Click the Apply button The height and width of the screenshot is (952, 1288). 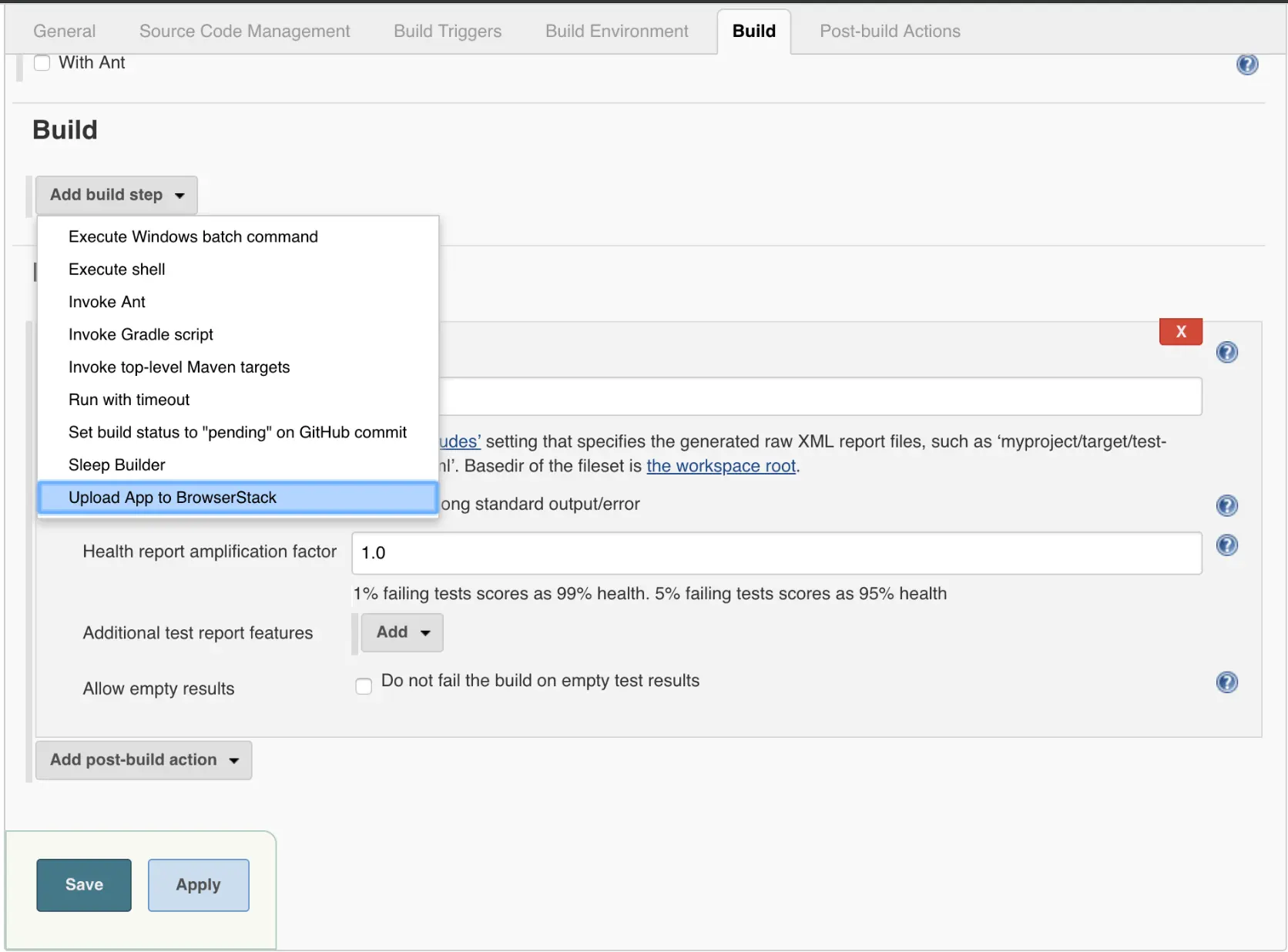pyautogui.click(x=198, y=885)
